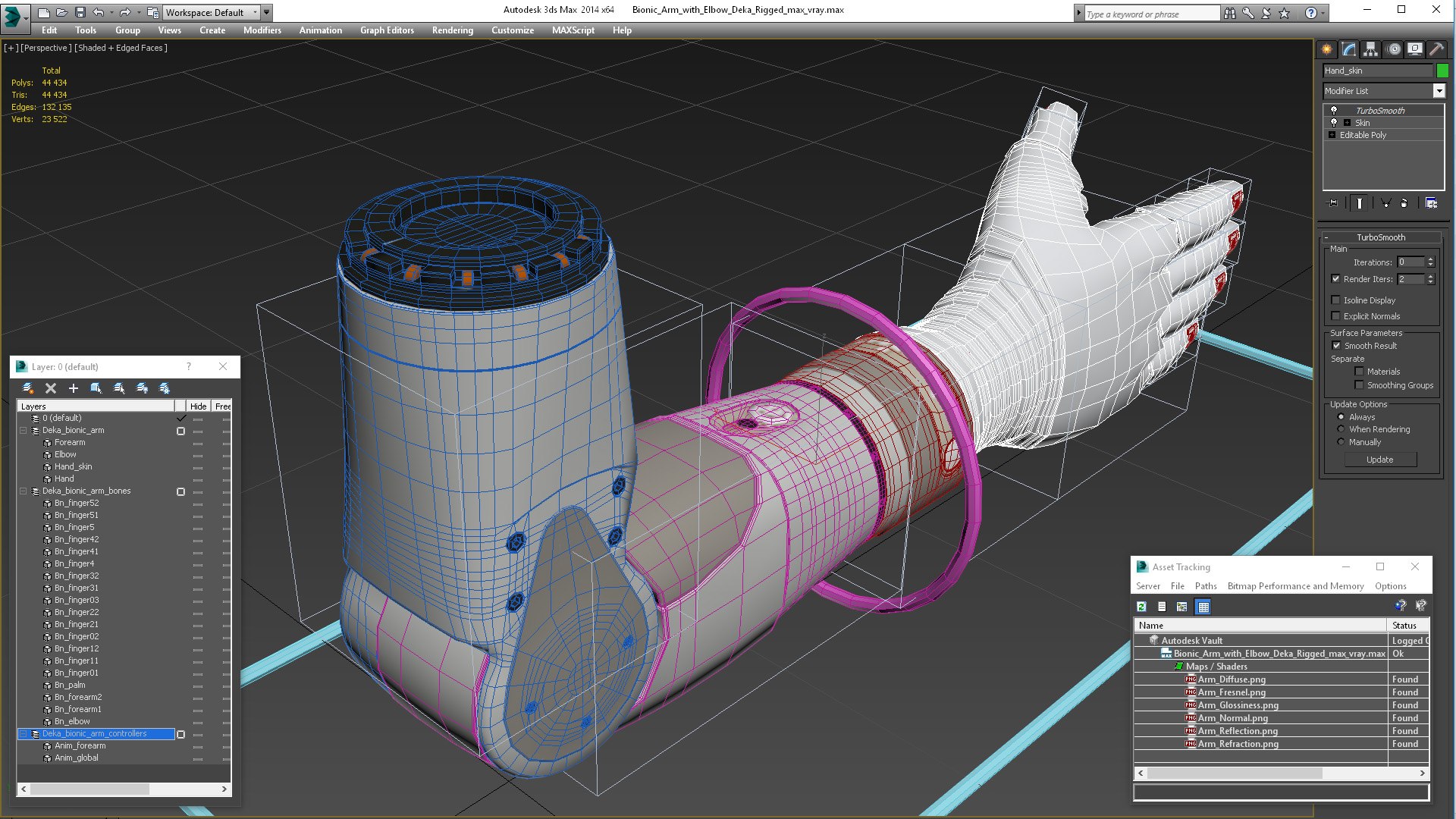1456x819 pixels.
Task: Expand the Skin modifier sub-objects
Action: pyautogui.click(x=1347, y=123)
